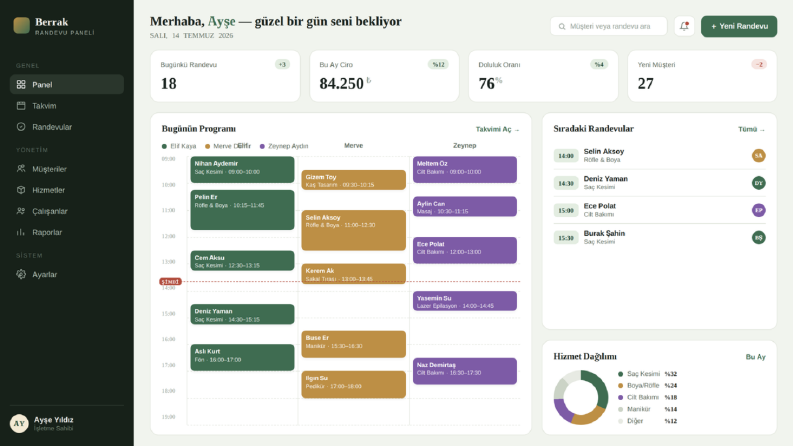The image size is (793, 446).
Task: Click the Takvim calendar icon
Action: [21, 106]
